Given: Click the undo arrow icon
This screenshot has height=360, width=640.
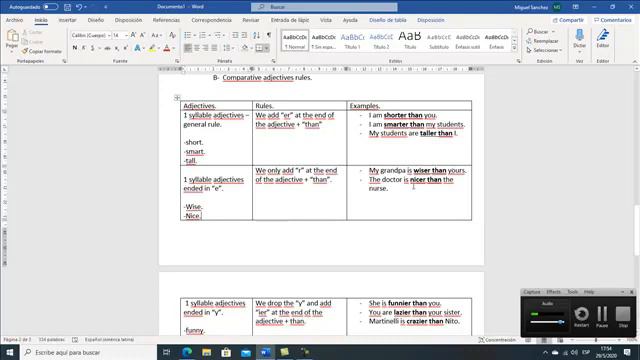Looking at the screenshot, I should [x=79, y=7].
